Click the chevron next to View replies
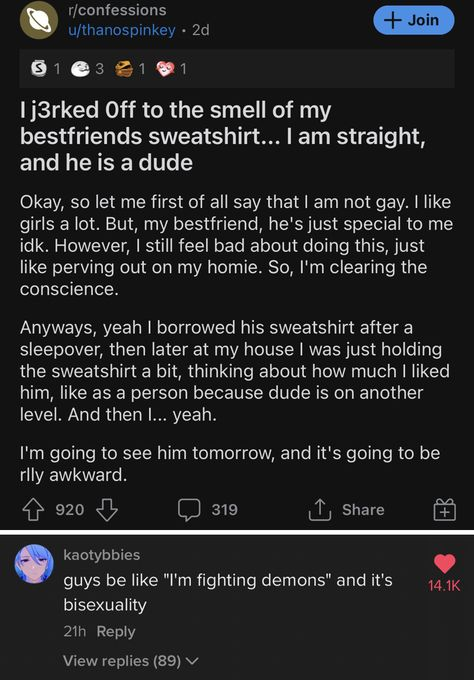 coord(192,661)
